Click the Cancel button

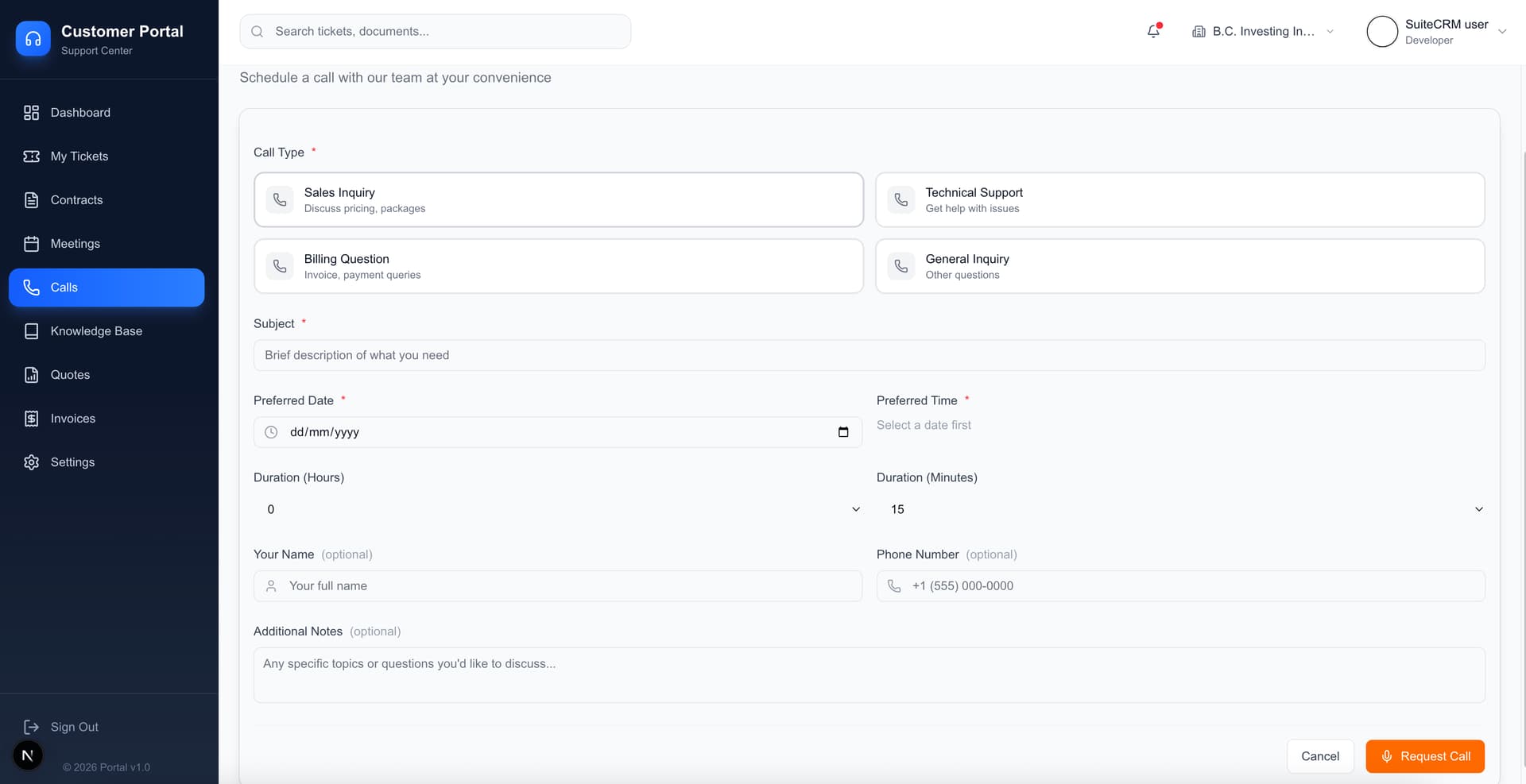pos(1319,756)
